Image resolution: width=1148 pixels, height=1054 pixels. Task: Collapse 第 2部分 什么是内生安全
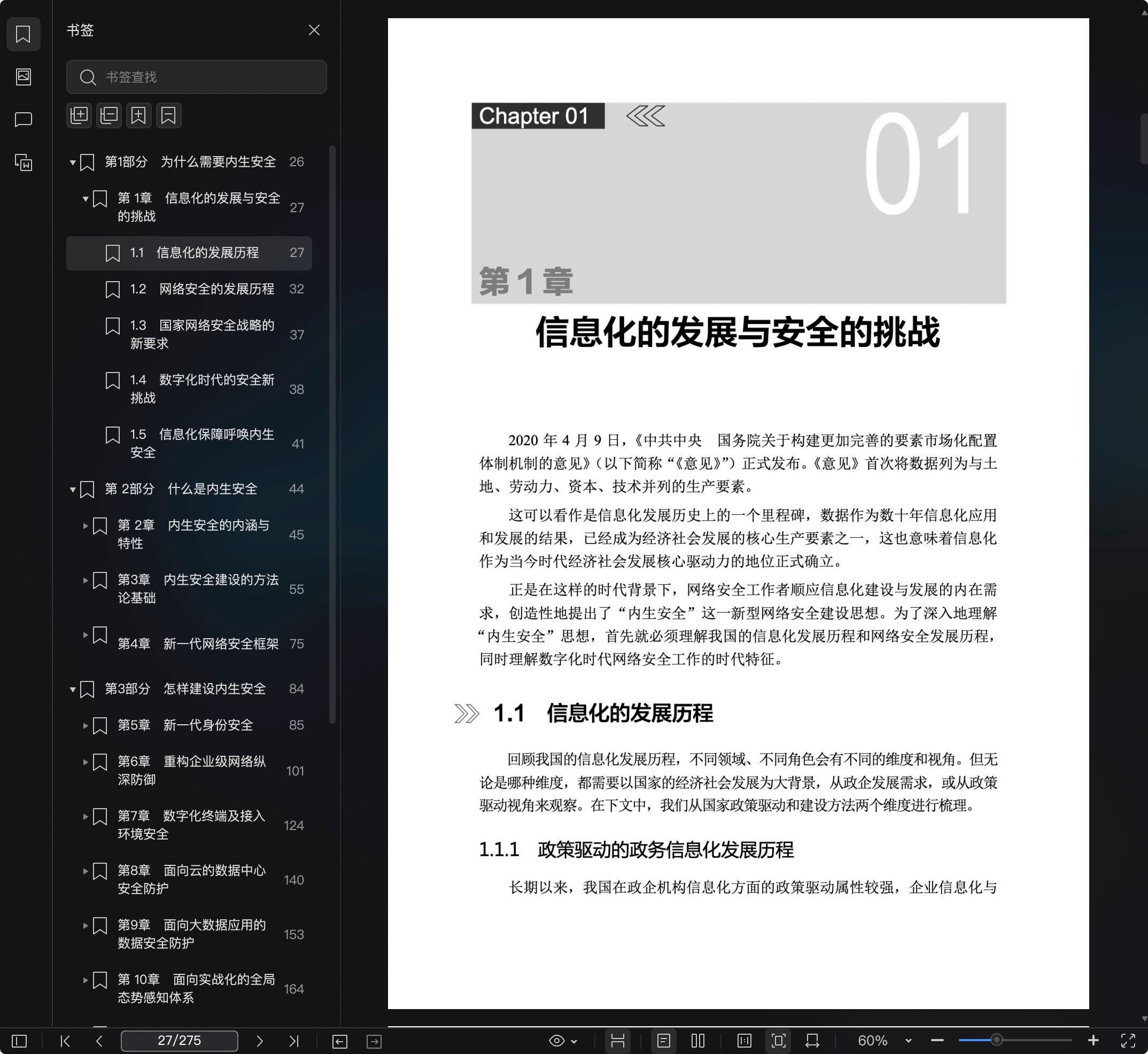click(x=73, y=490)
